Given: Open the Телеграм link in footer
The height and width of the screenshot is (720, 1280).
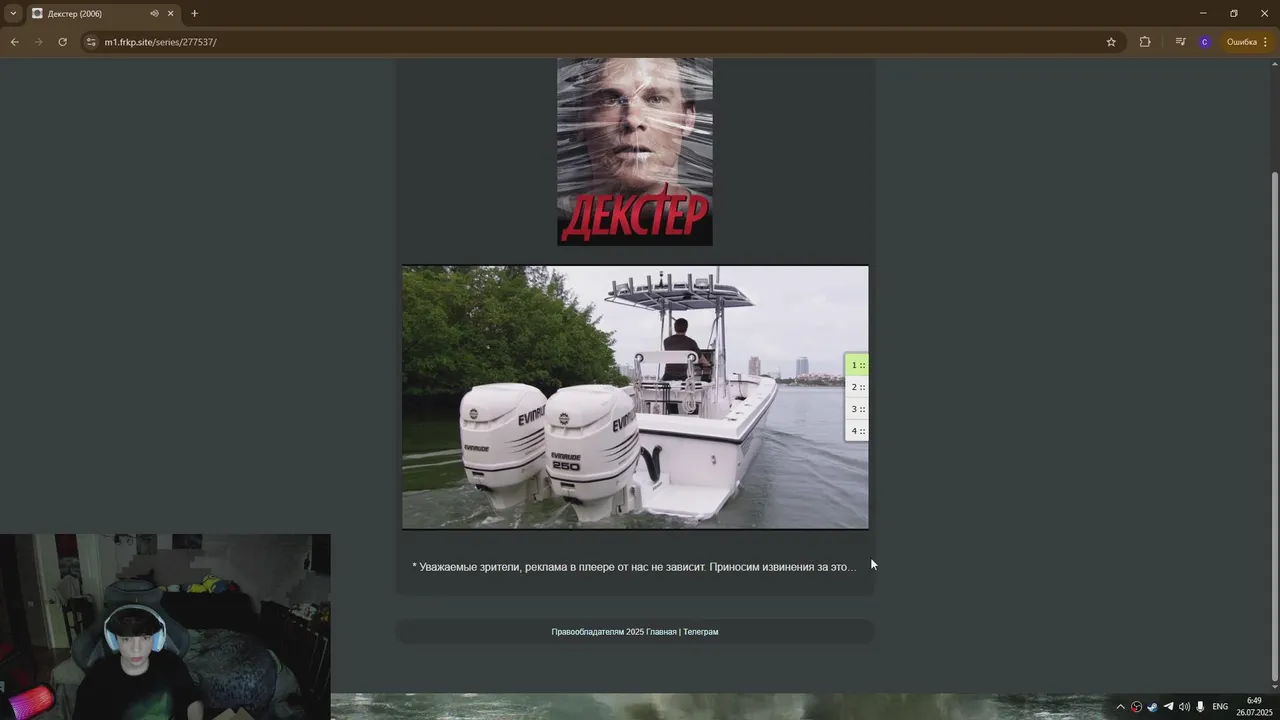Looking at the screenshot, I should [701, 632].
